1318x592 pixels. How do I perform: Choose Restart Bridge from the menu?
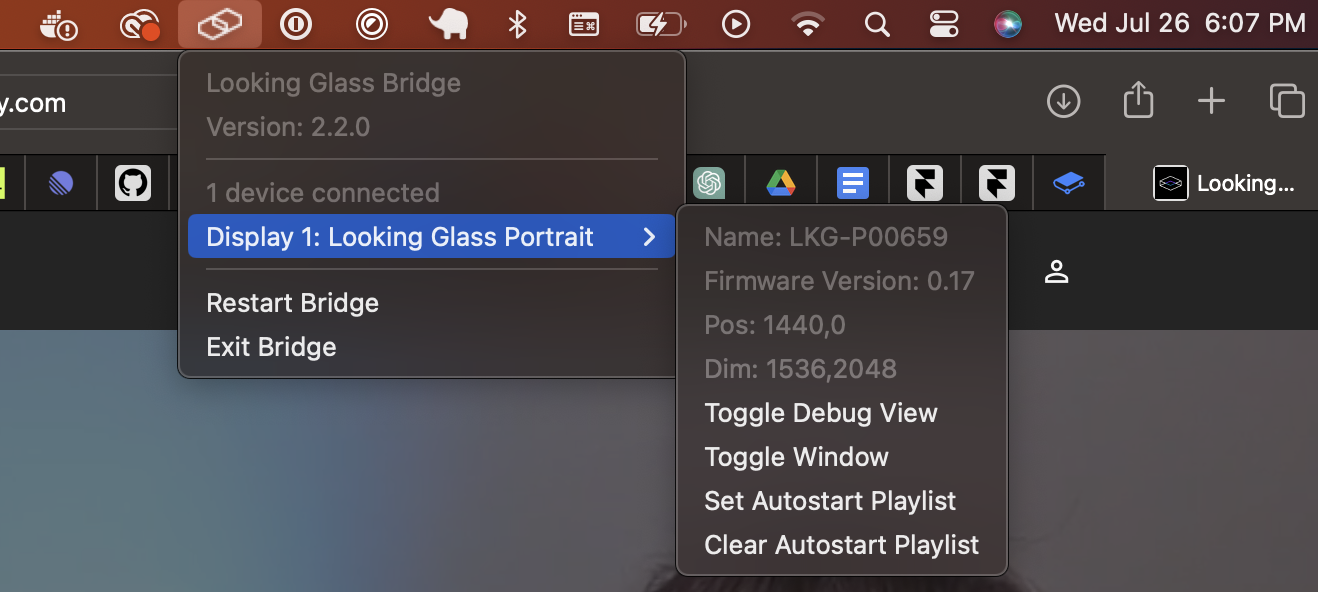coord(292,303)
